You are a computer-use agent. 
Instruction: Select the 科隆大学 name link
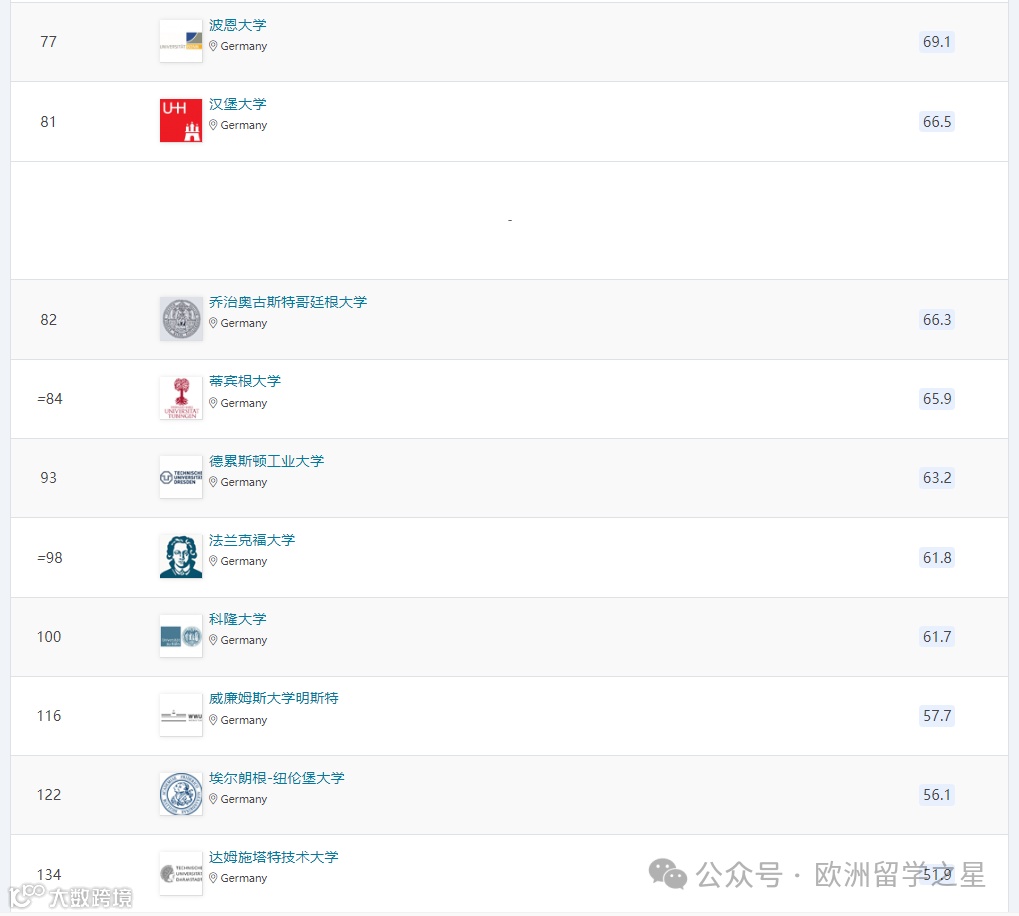[237, 619]
